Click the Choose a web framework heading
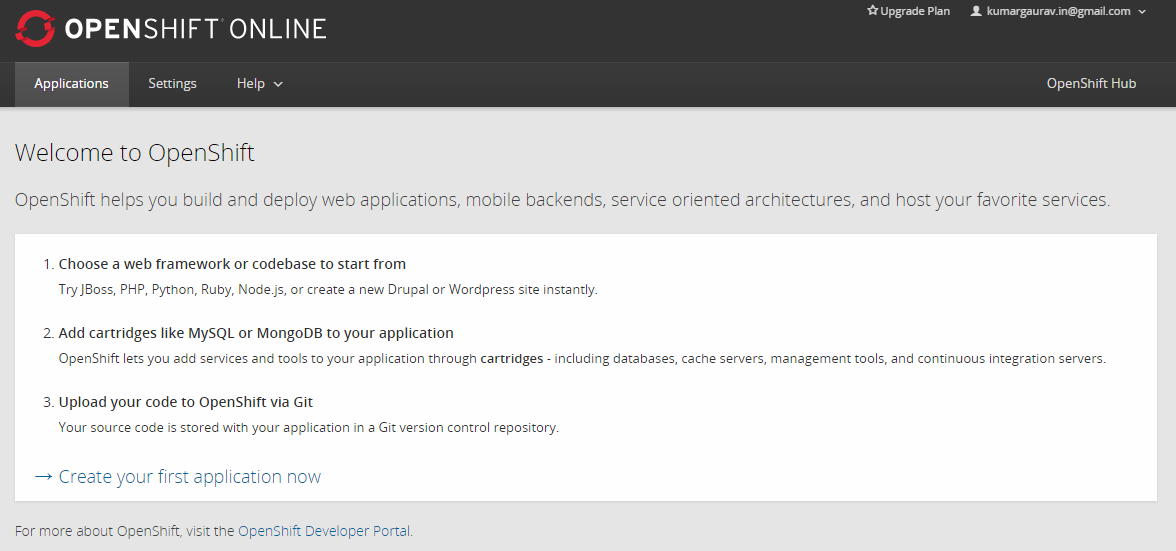1176x551 pixels. point(232,264)
